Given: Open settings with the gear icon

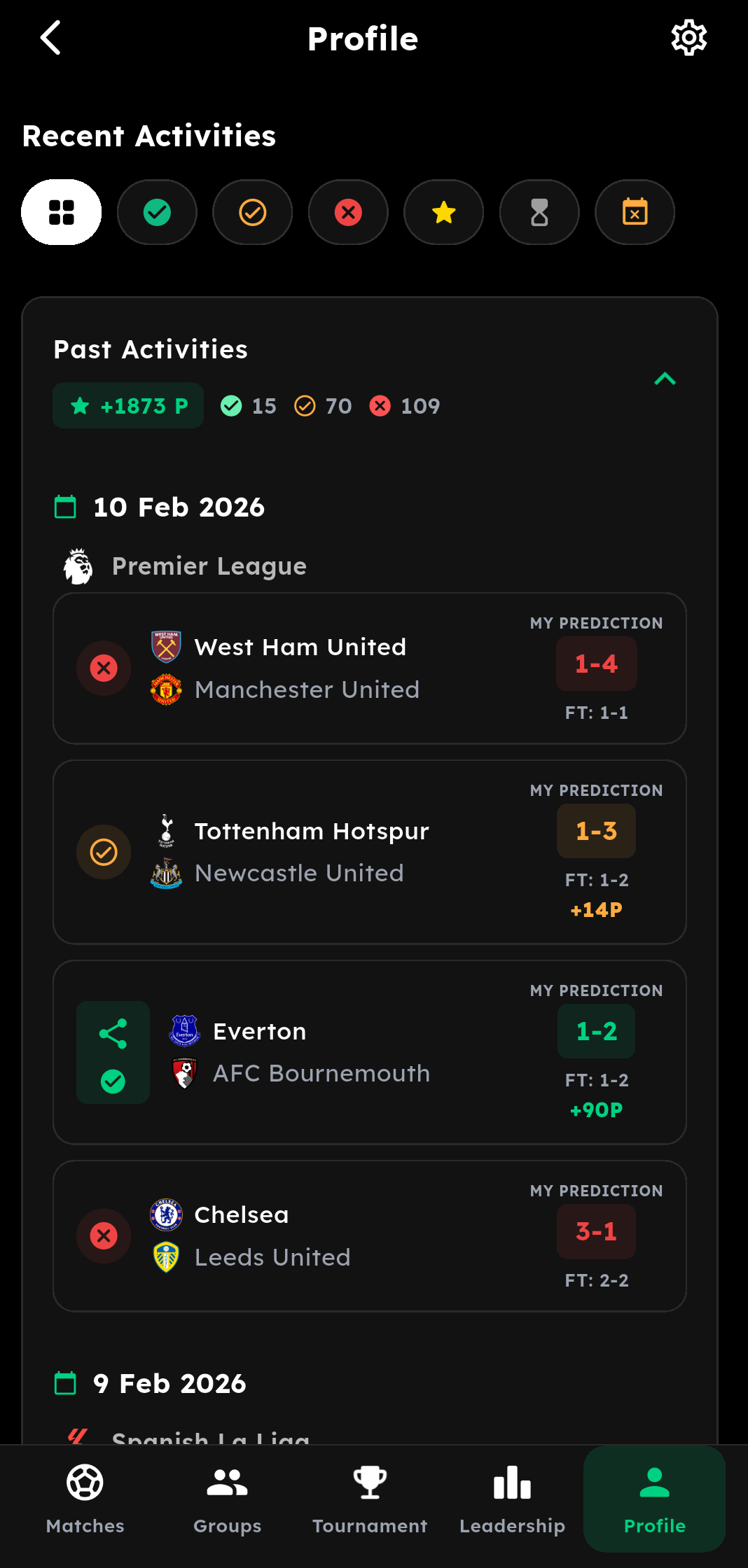Looking at the screenshot, I should click(688, 38).
